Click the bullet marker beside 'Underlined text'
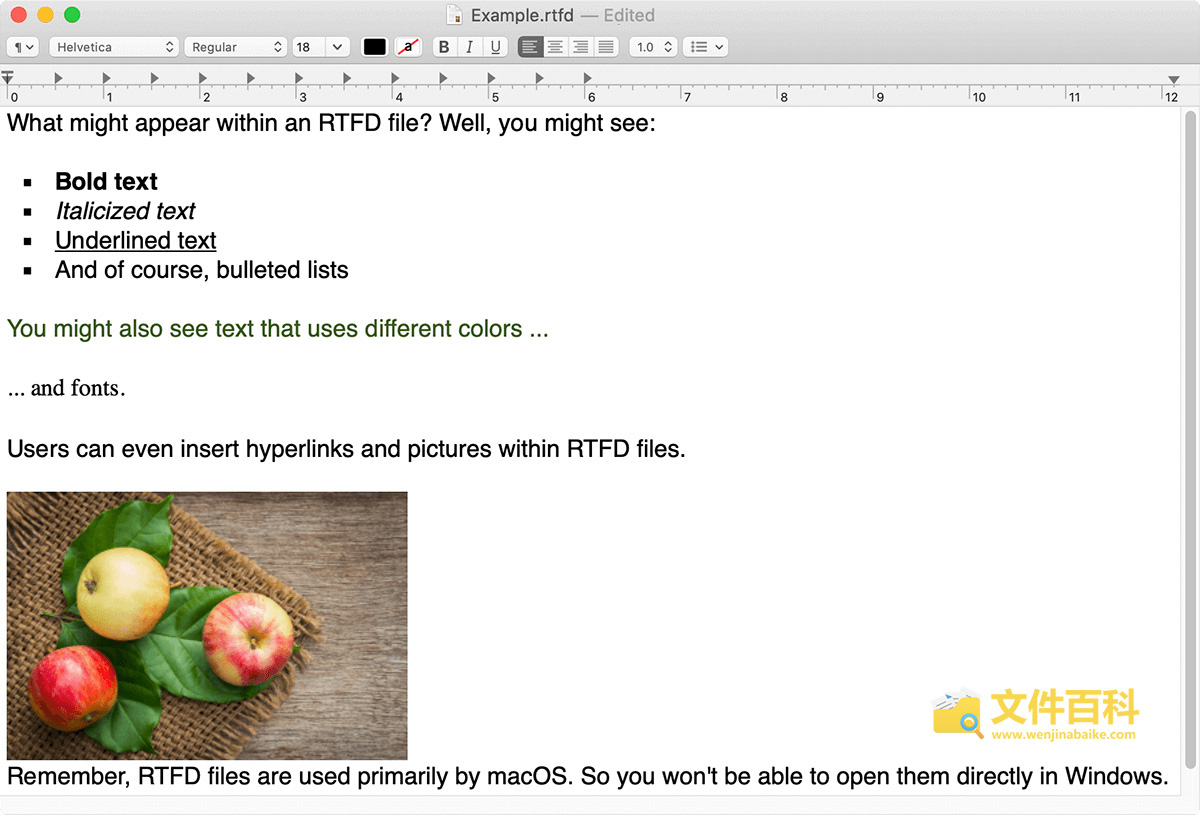The image size is (1200, 815). click(28, 242)
